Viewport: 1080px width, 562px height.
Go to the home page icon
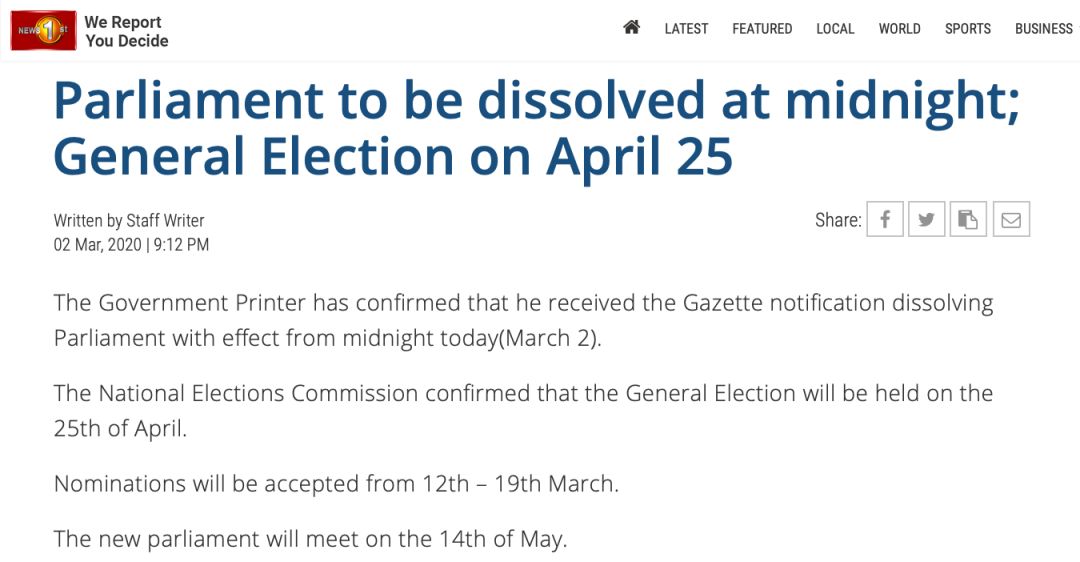tap(631, 28)
